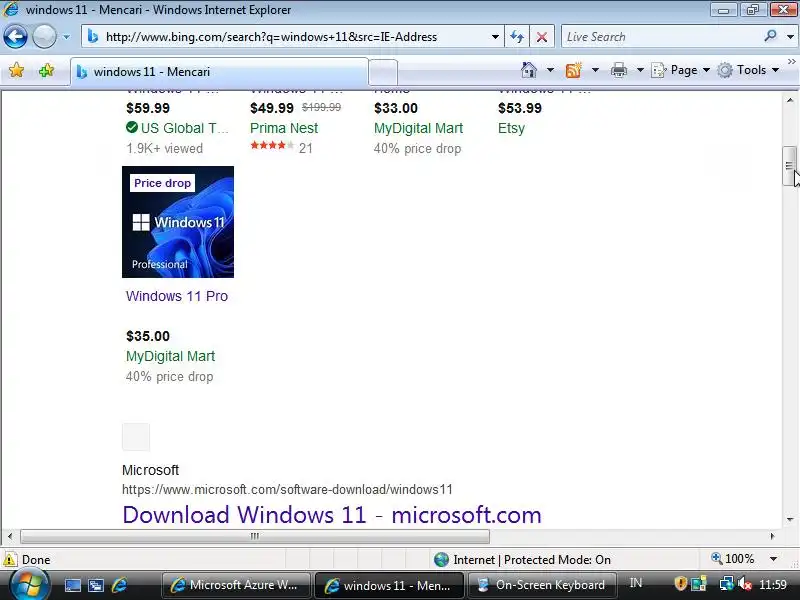Click the security shield tray icon
Viewport: 800px width, 600px height.
[680, 583]
